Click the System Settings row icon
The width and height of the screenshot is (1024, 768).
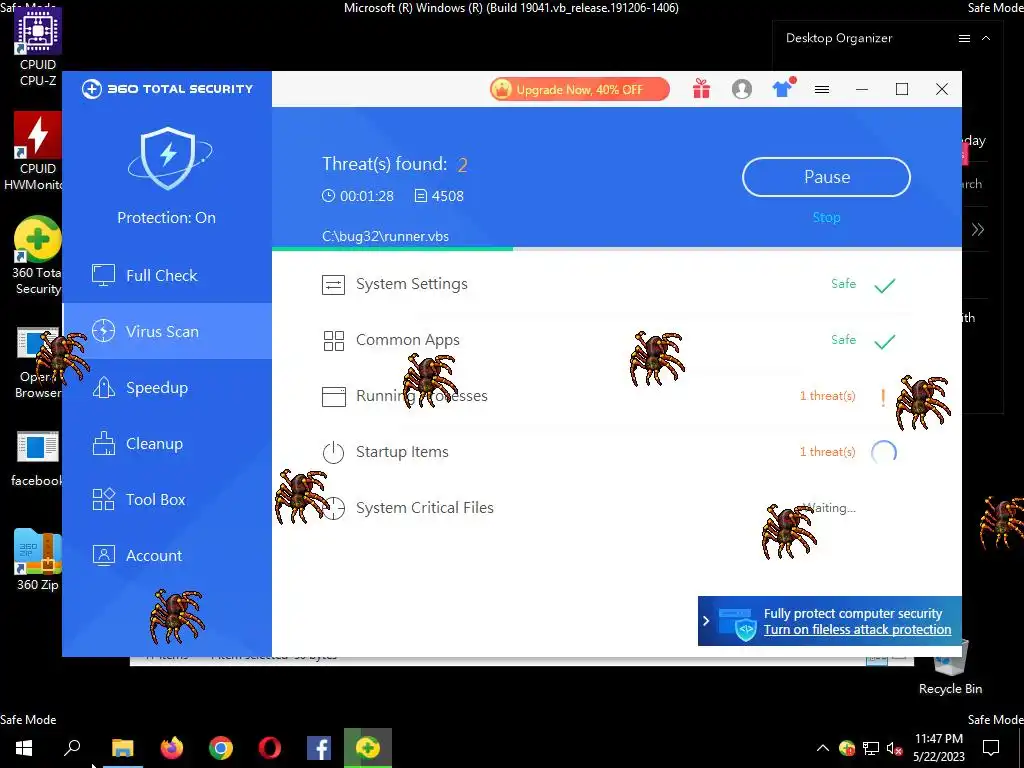(333, 285)
